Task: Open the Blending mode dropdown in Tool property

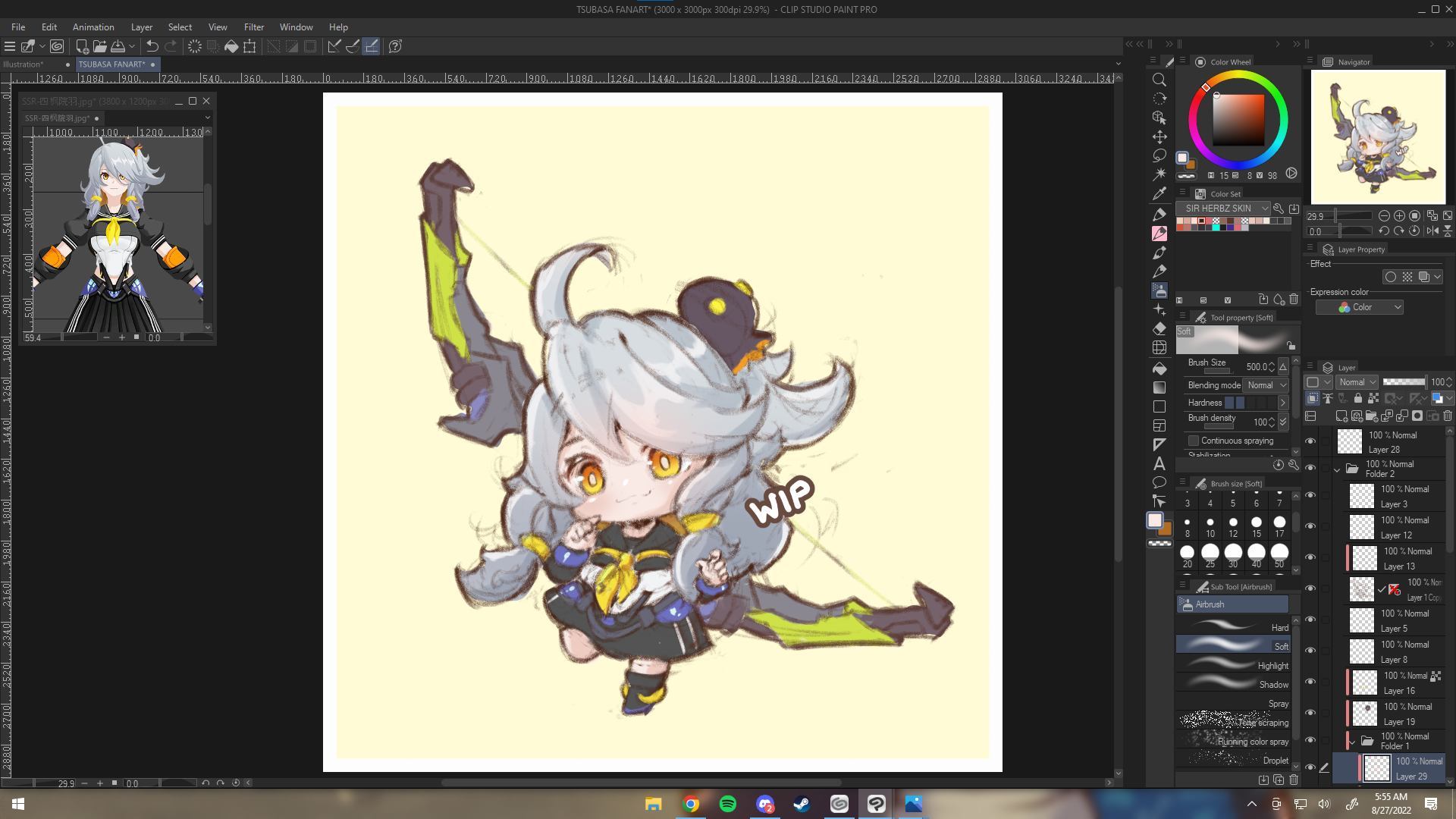Action: pos(1266,385)
